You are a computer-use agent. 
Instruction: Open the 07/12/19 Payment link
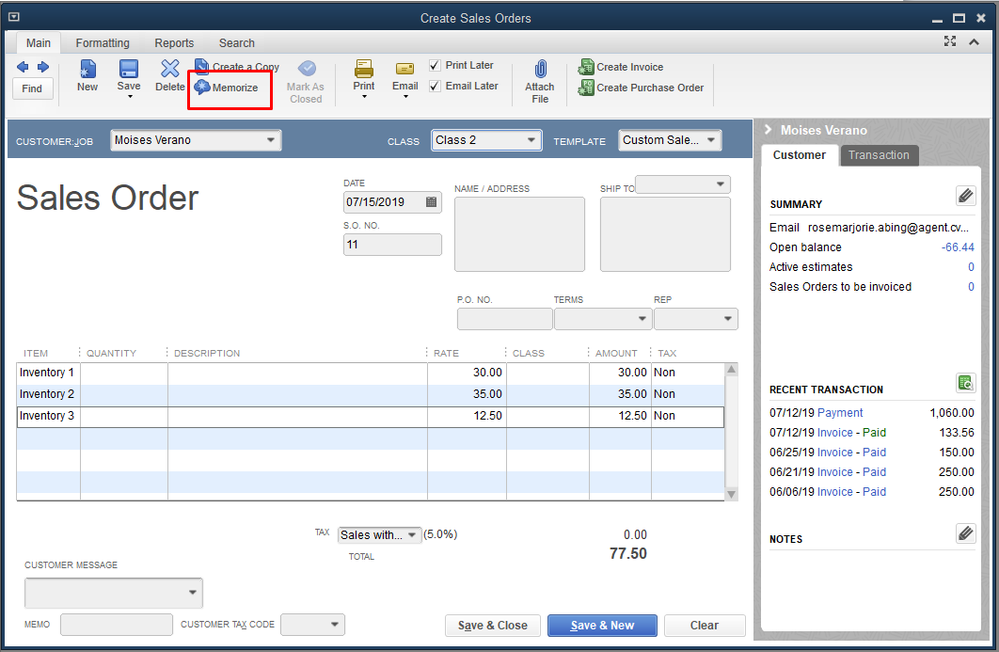tap(840, 413)
